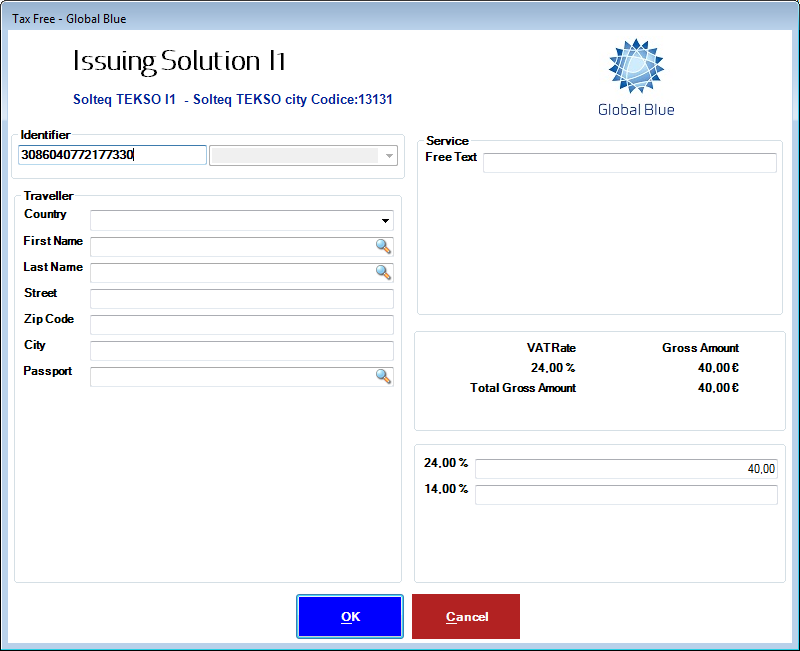Focus the Street text field
800x651 pixels.
241,299
